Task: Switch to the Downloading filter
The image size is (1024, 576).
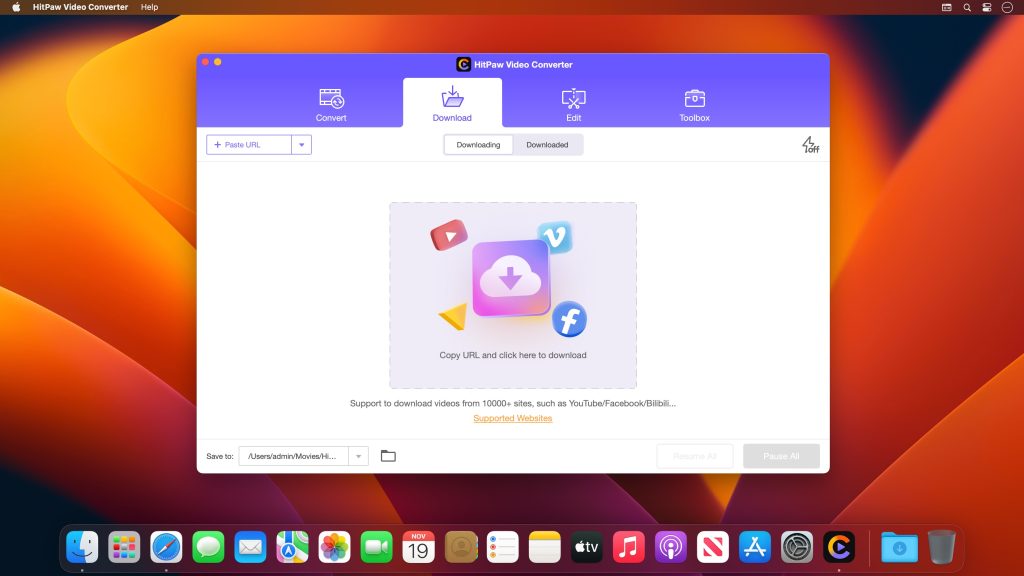Action: coord(478,144)
